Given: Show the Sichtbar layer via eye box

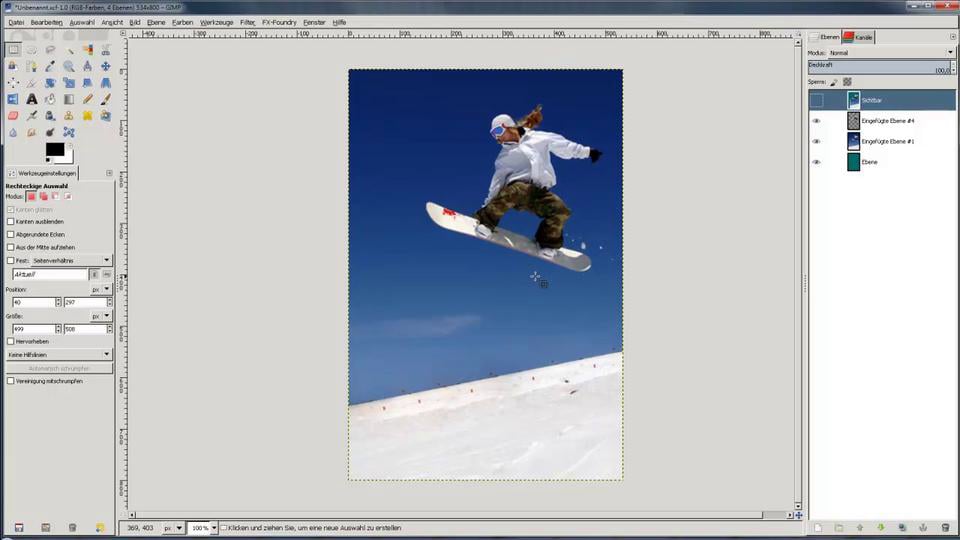Looking at the screenshot, I should [x=817, y=100].
